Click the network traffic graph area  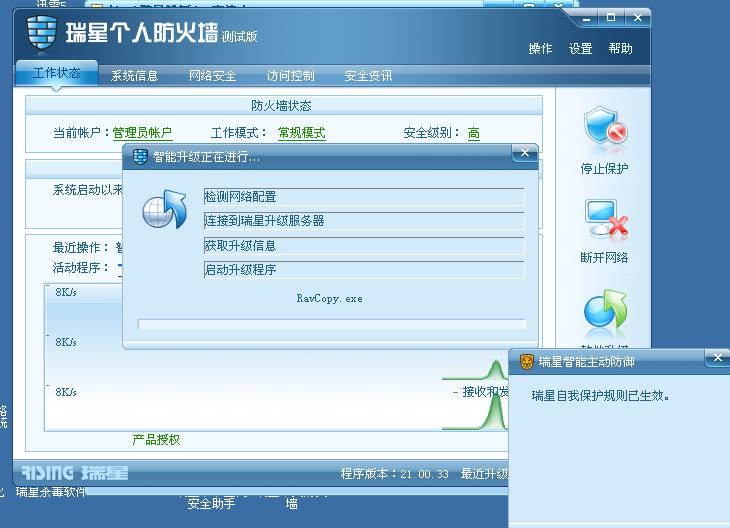tap(277, 358)
